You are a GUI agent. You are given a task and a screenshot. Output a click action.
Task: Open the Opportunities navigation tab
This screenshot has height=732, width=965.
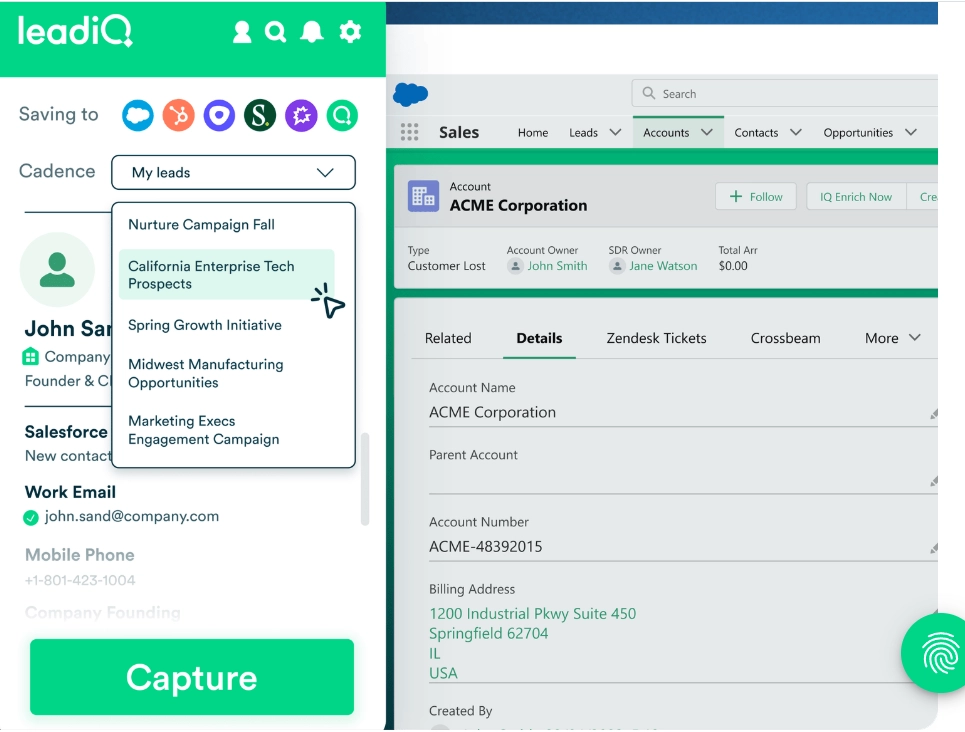(858, 132)
